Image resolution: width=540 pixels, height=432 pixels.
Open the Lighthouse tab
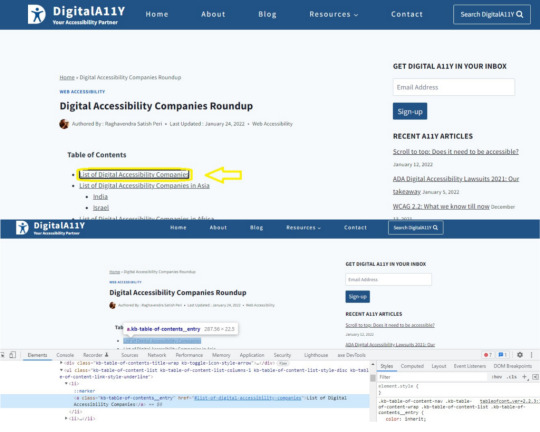tap(316, 355)
